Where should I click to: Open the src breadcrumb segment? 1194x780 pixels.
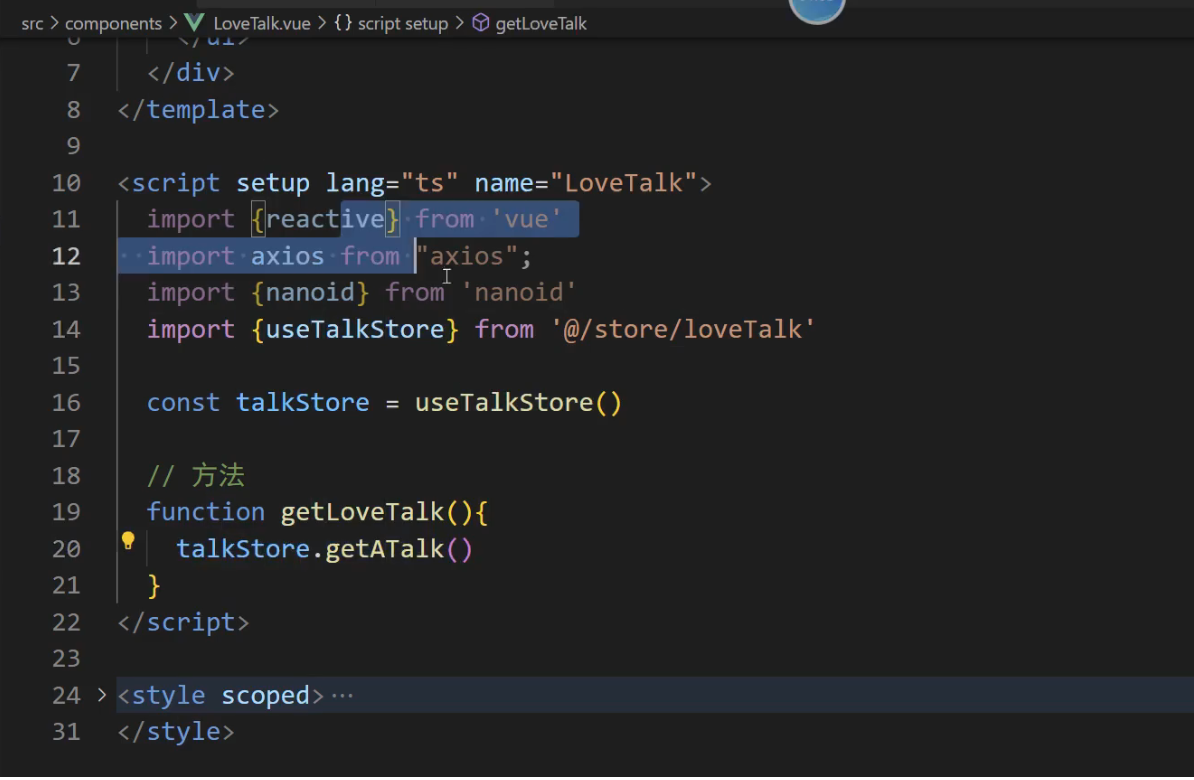[32, 24]
